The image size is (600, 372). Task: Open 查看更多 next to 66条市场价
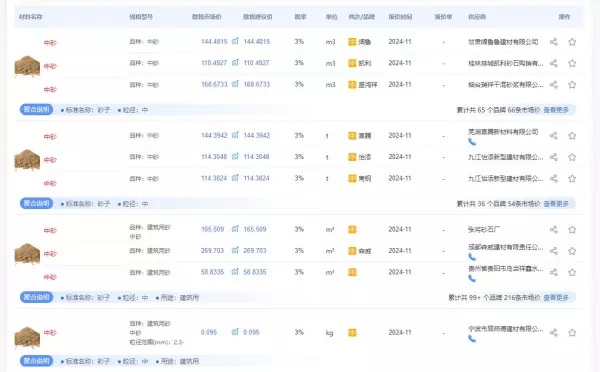(556, 110)
